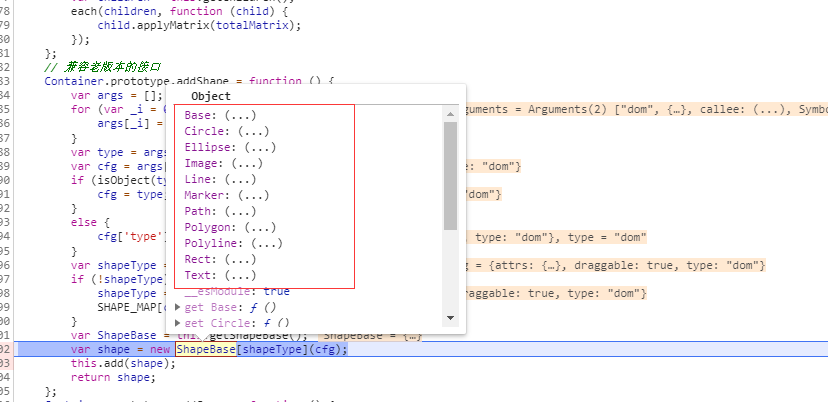Click the 'this.add(shape);' code line
Viewport: 828px width, 402px height.
point(123,363)
